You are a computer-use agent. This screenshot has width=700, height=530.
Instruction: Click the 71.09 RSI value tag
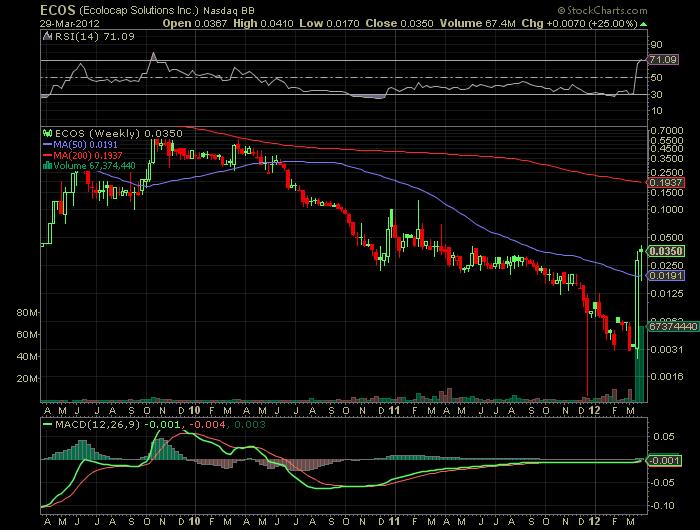point(663,61)
